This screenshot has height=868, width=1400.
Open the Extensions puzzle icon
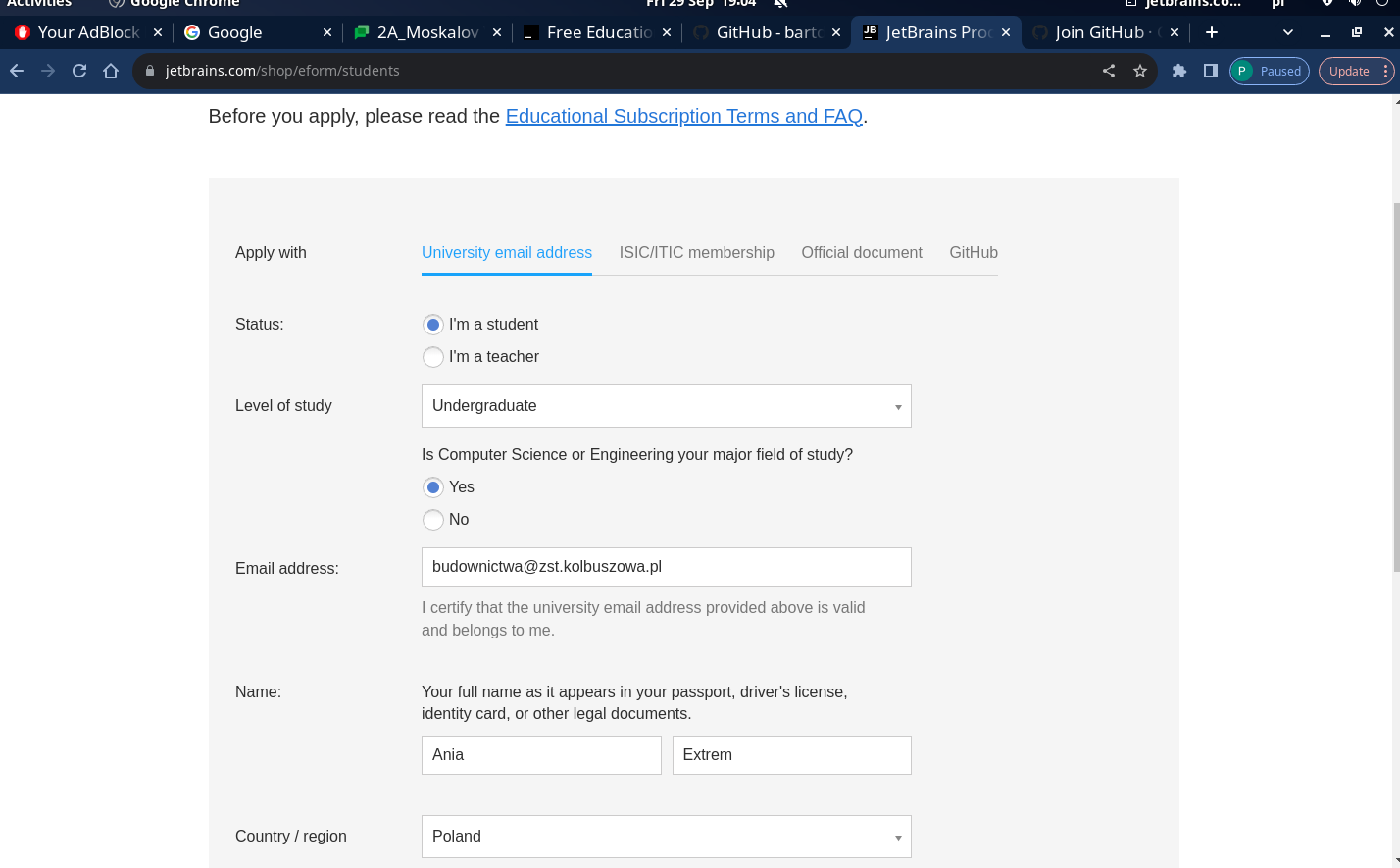(1179, 71)
